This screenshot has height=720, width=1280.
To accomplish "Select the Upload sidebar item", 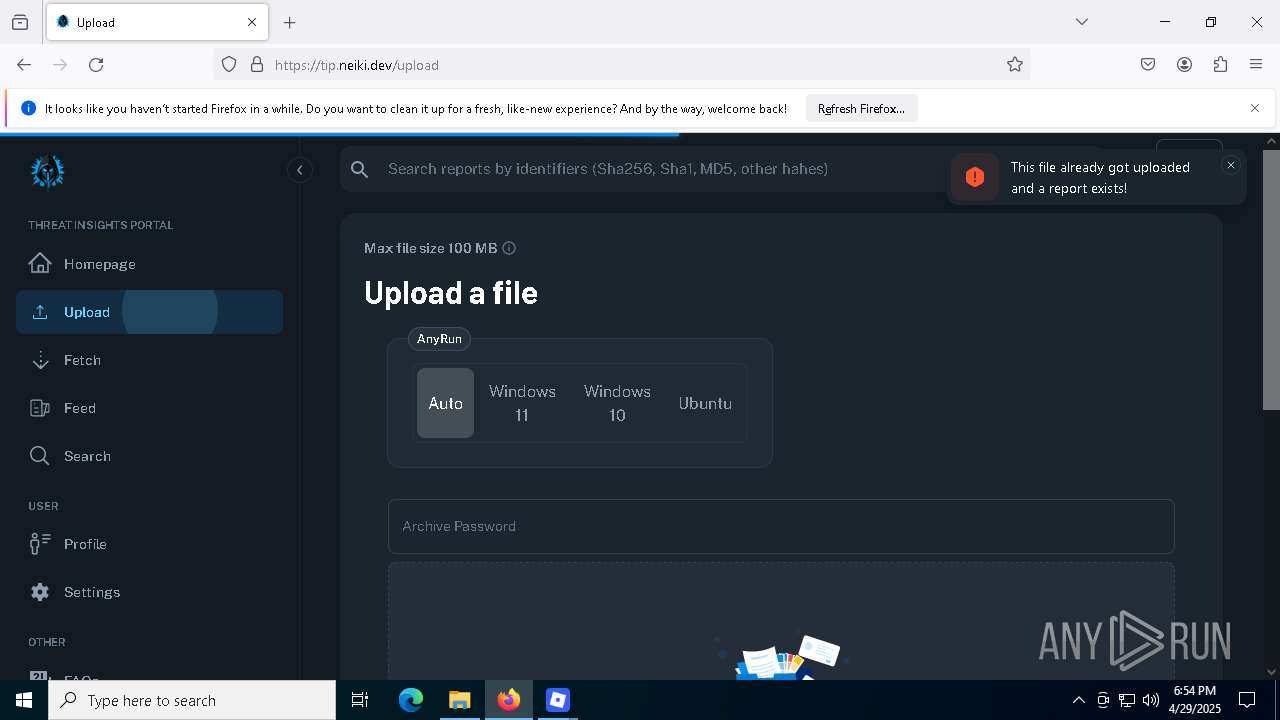I will 150,312.
